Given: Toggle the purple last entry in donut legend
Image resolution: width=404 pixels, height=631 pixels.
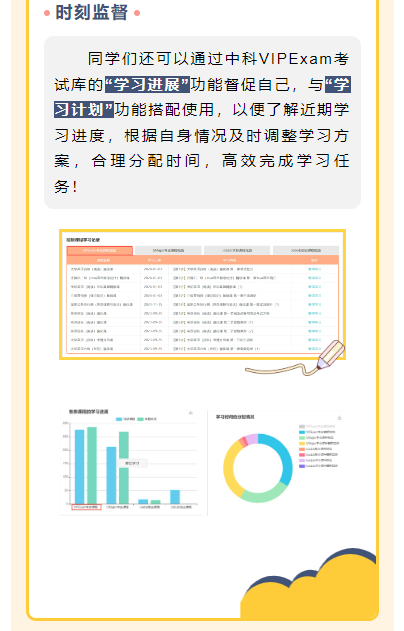Looking at the screenshot, I should 318,466.
